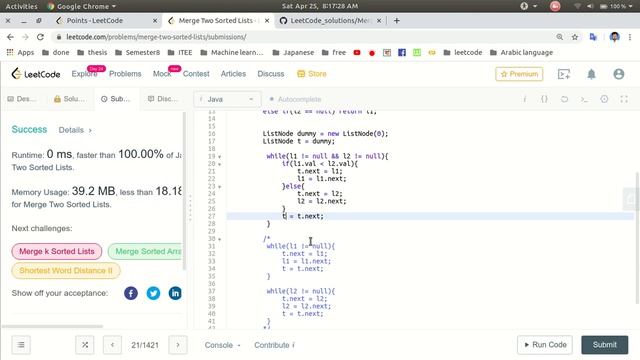Click the Run Code button
Image resolution: width=640 pixels, height=360 pixels.
coord(545,345)
